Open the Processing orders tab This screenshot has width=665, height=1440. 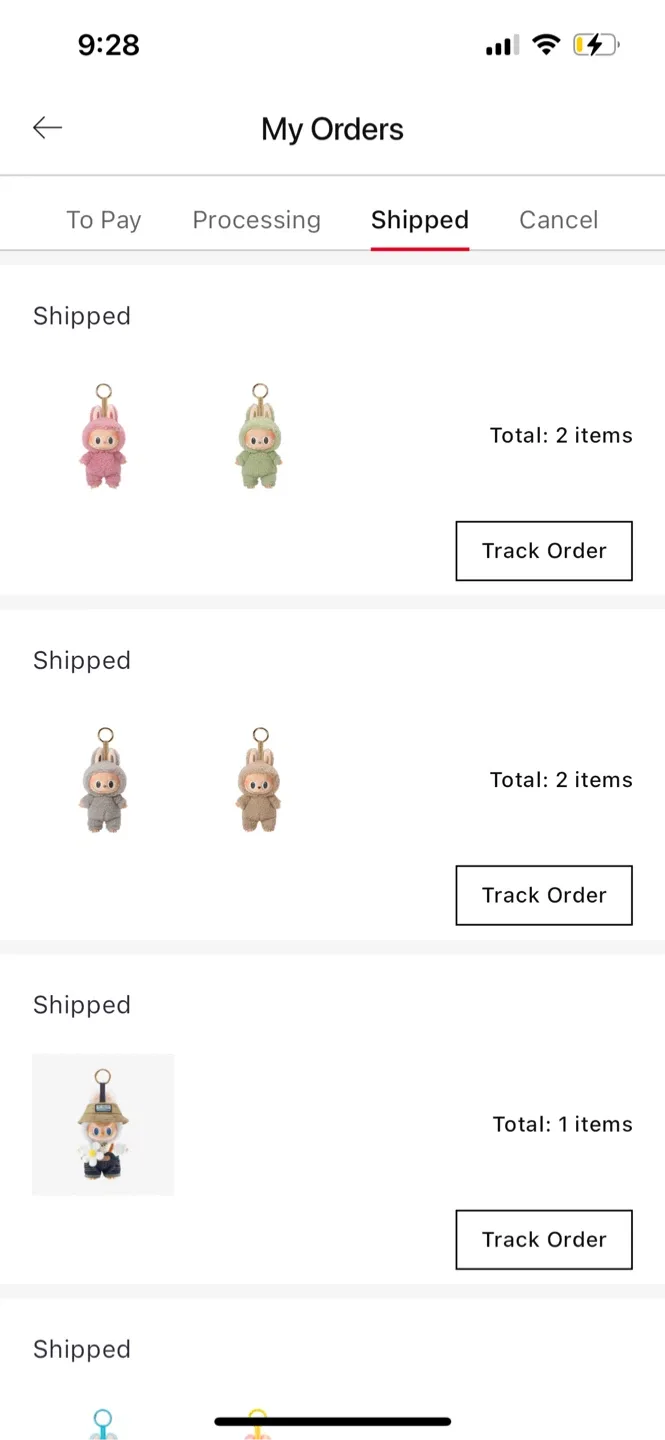pos(256,220)
